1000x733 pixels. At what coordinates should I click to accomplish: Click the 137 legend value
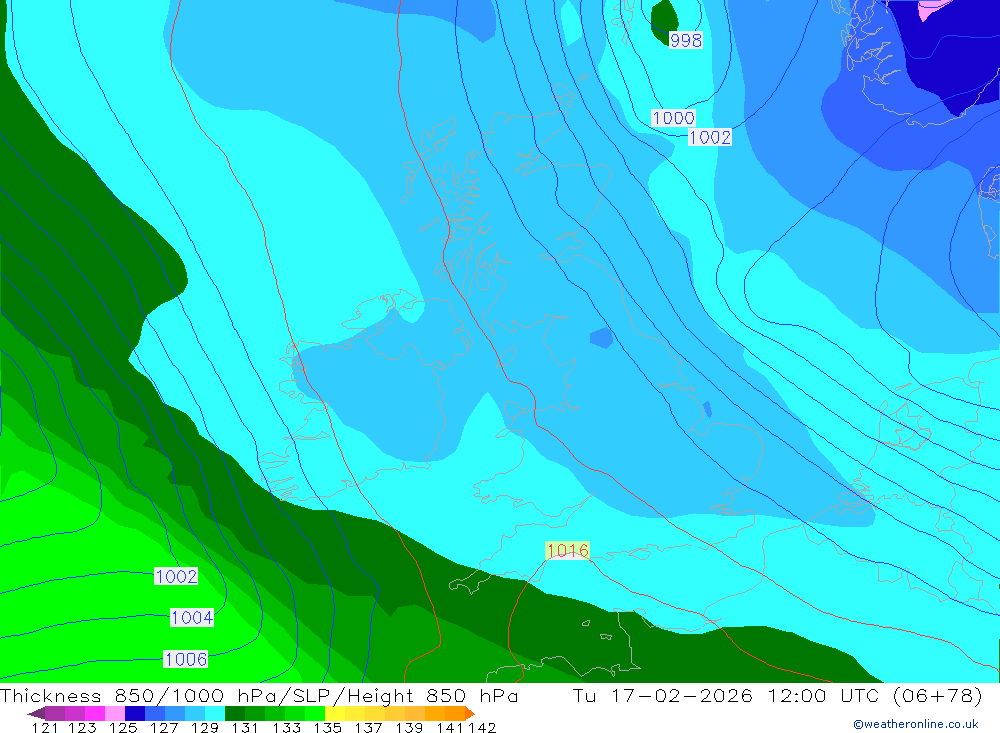click(369, 727)
